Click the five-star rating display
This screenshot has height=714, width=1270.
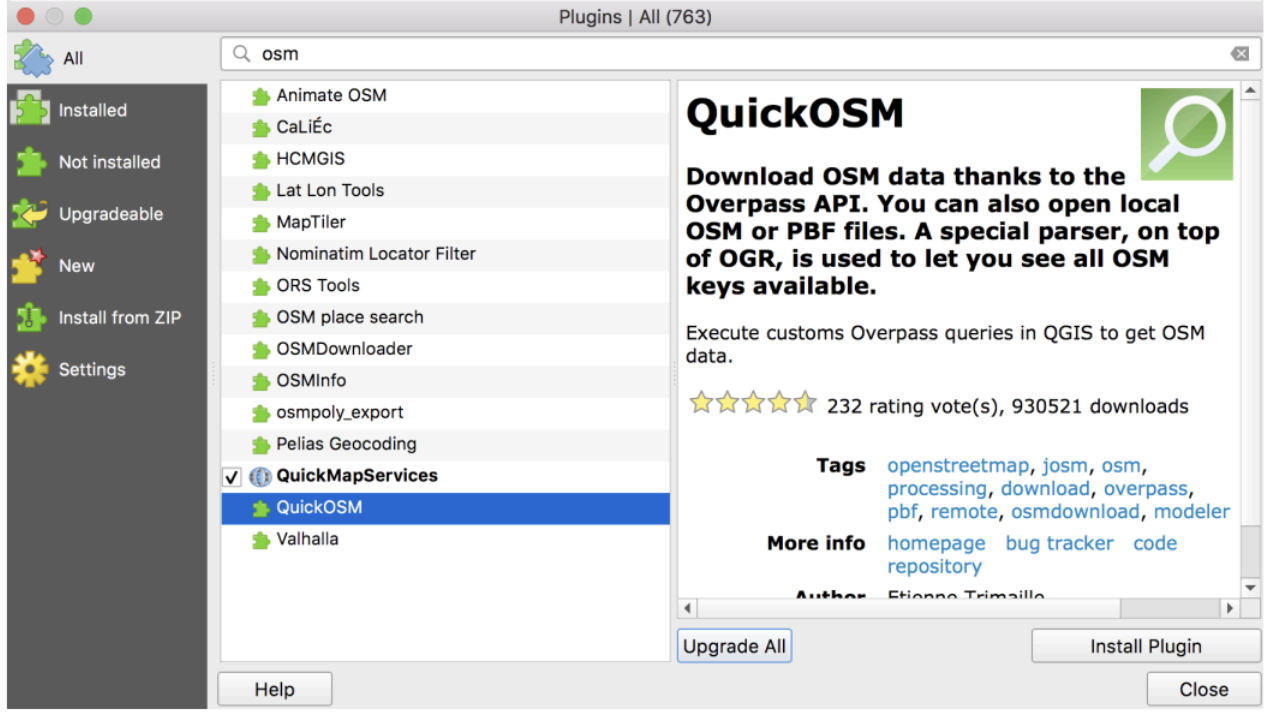[x=753, y=404]
